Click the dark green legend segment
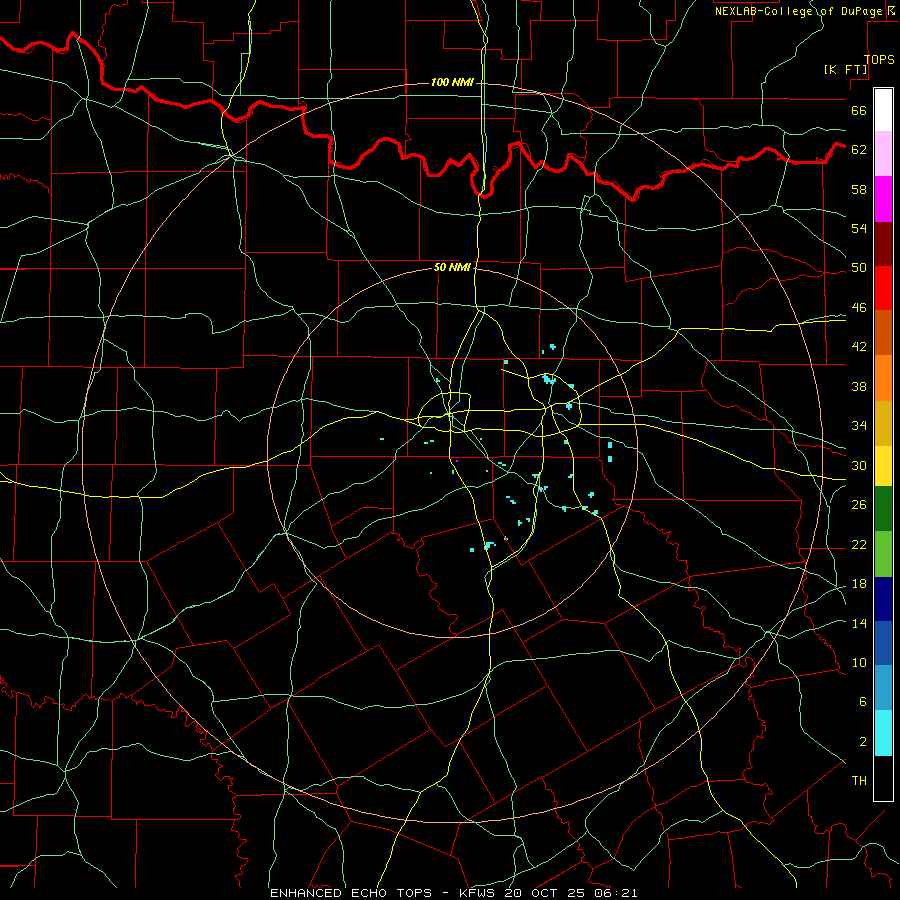This screenshot has width=900, height=900. pos(883,509)
